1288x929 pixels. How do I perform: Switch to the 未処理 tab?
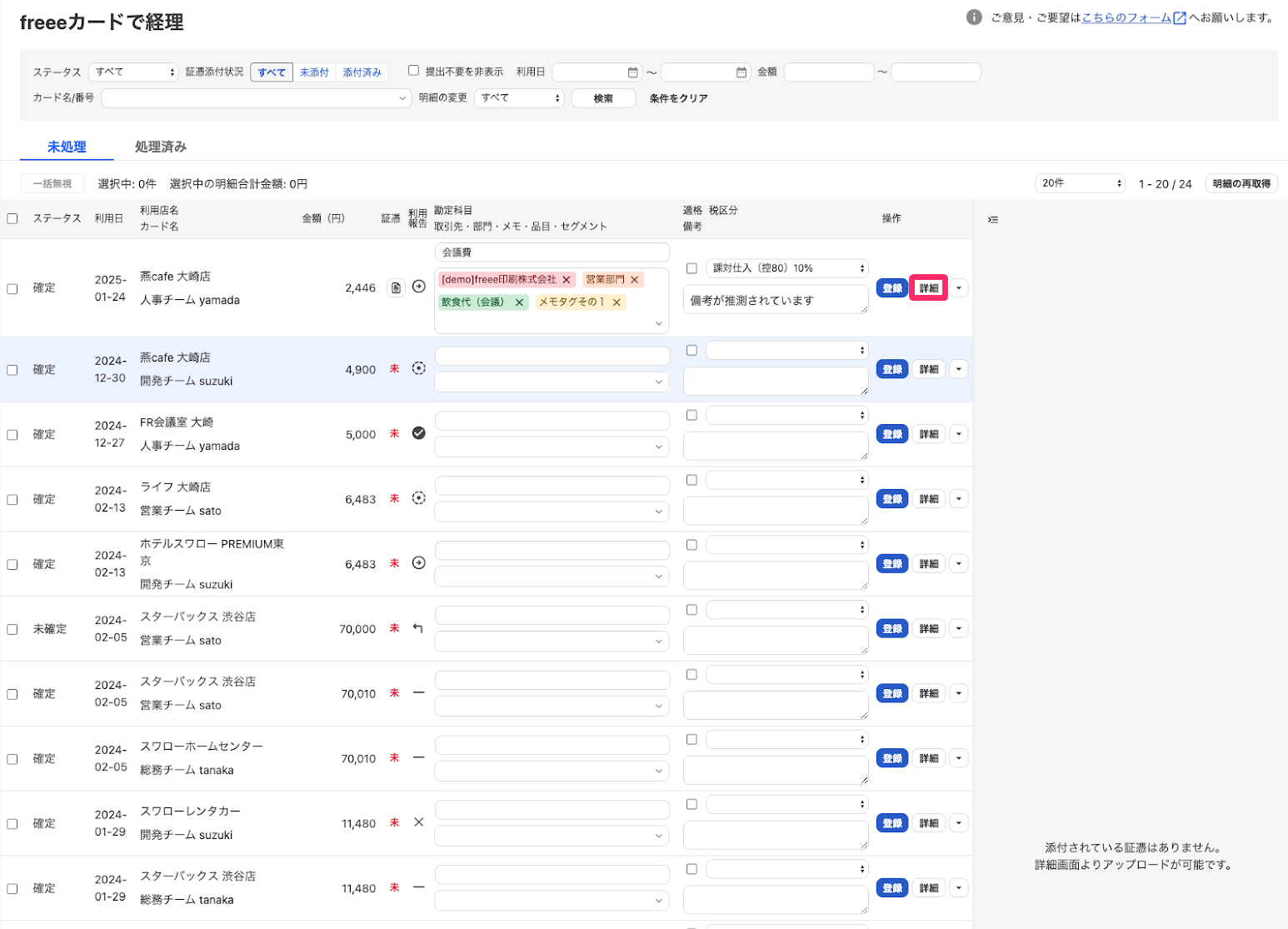(x=67, y=147)
